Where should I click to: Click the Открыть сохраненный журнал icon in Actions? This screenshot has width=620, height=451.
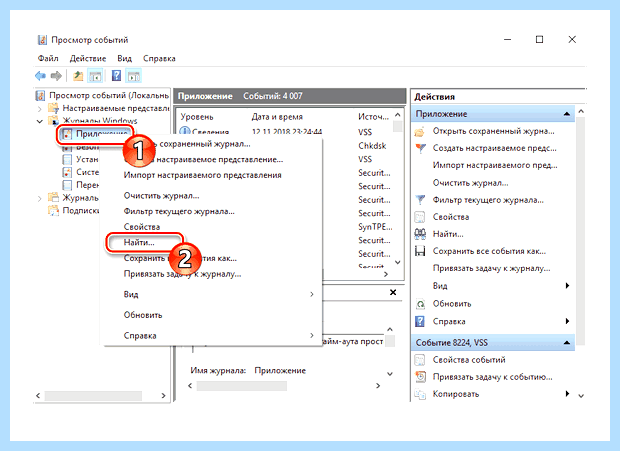420,131
